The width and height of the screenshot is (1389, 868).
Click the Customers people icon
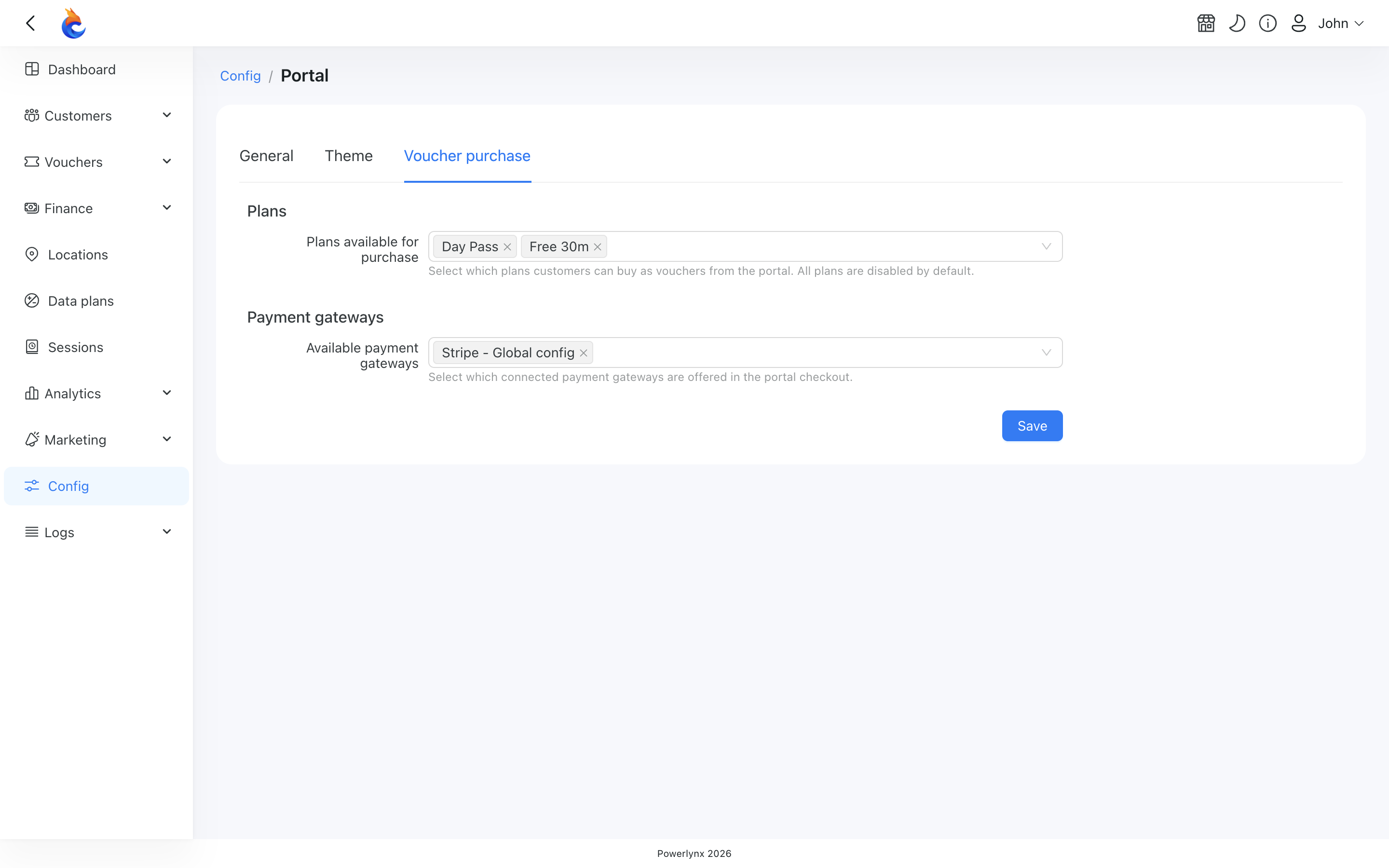coord(31,115)
